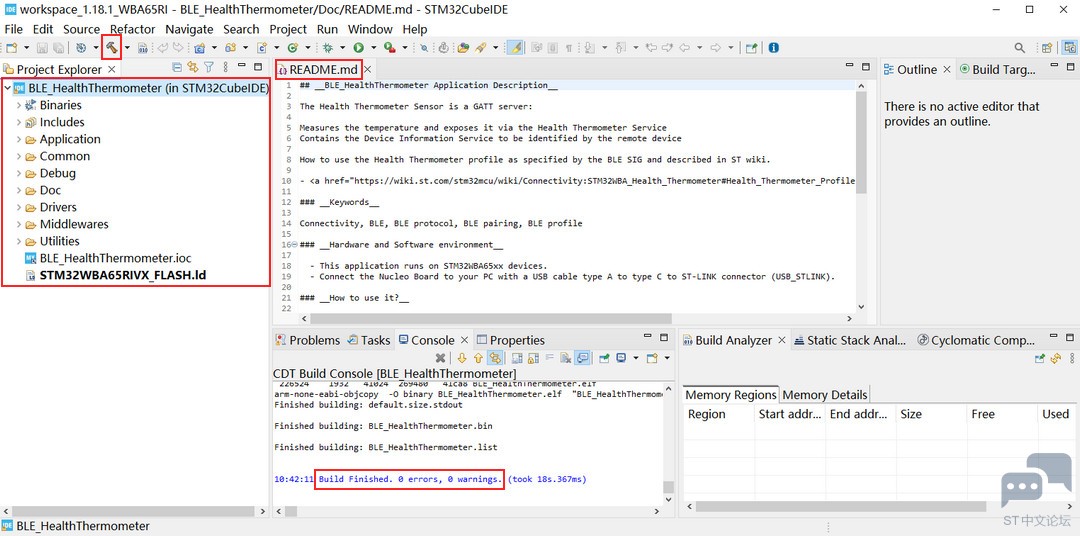Minimize the Outline panel

pyautogui.click(x=1054, y=66)
